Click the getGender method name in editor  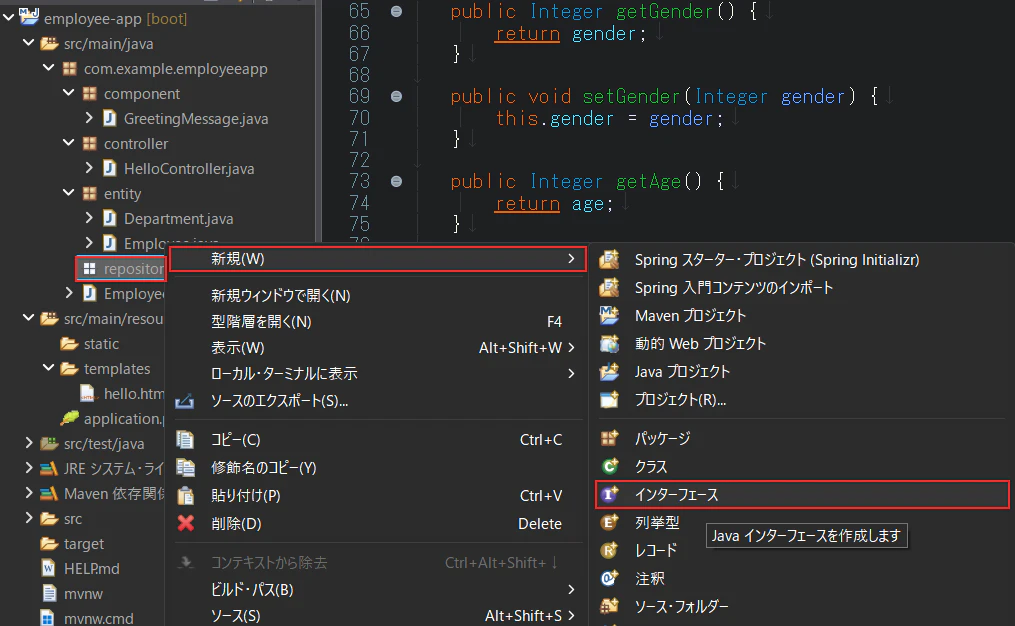(x=664, y=12)
